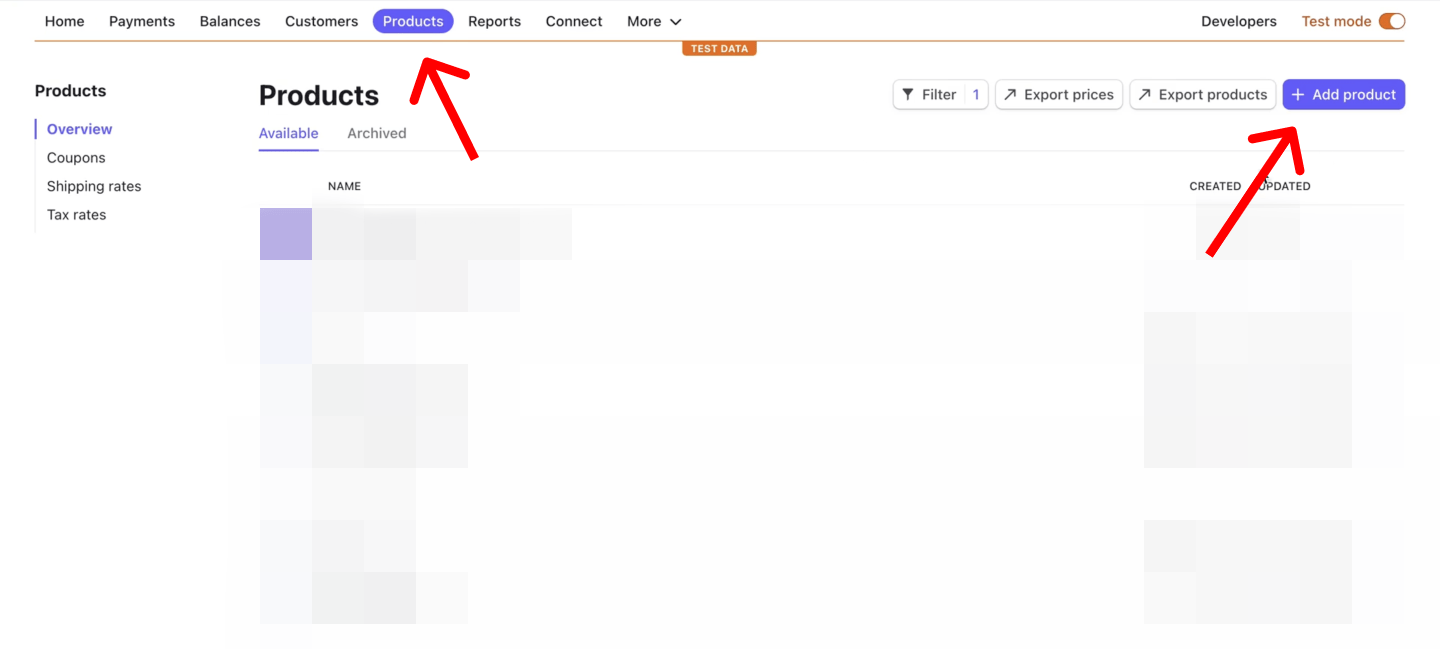This screenshot has height=649, width=1440.
Task: Select the first product row thumbnail
Action: pos(286,233)
